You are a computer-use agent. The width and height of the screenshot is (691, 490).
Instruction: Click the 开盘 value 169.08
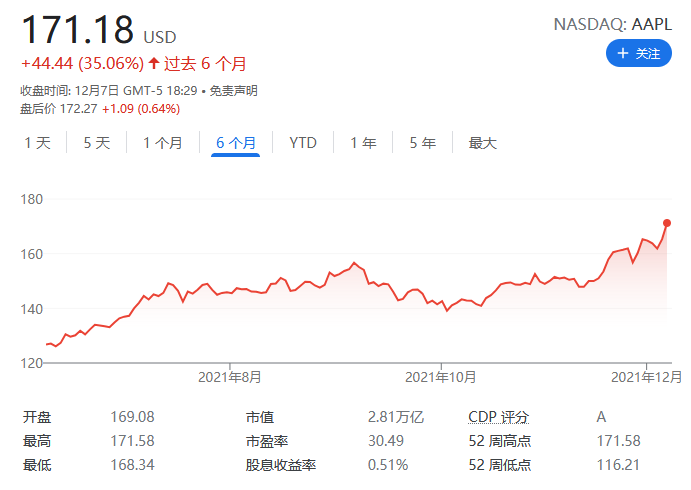coord(132,417)
